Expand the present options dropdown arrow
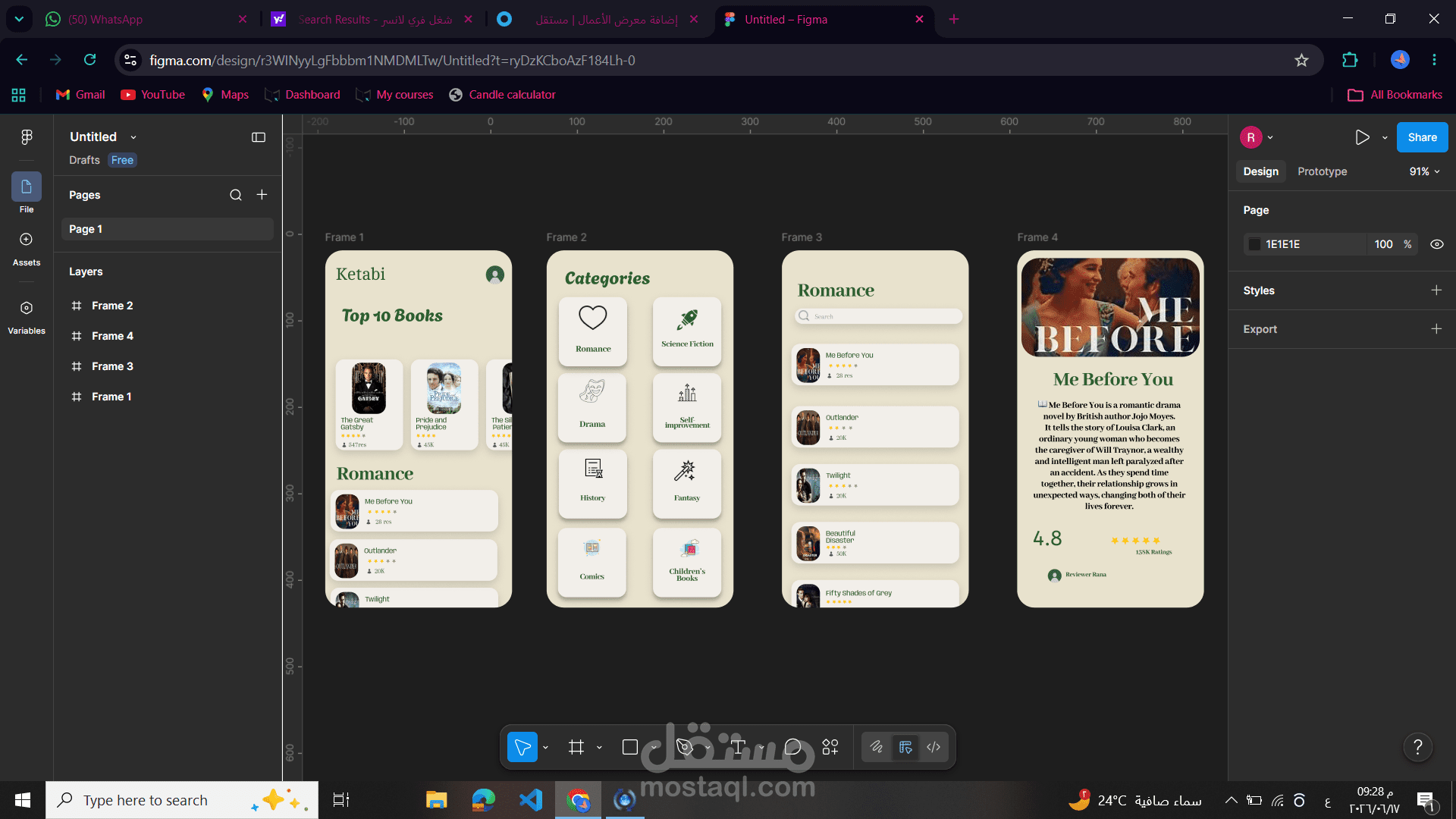 click(x=1385, y=137)
